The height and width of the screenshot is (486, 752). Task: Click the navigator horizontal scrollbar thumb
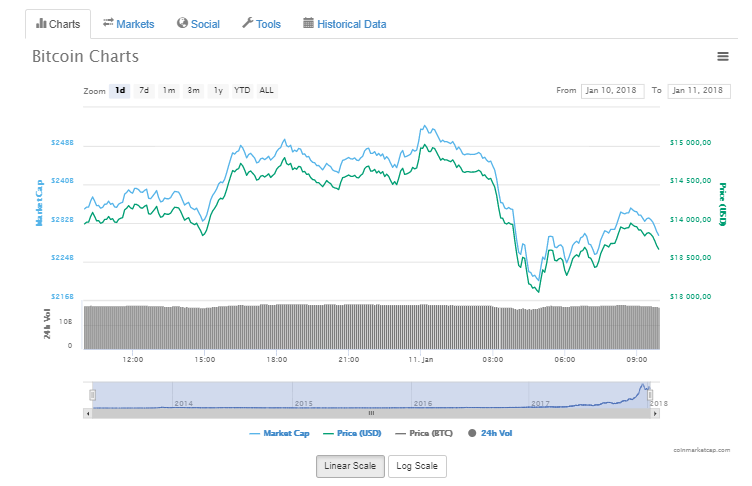pos(371,413)
